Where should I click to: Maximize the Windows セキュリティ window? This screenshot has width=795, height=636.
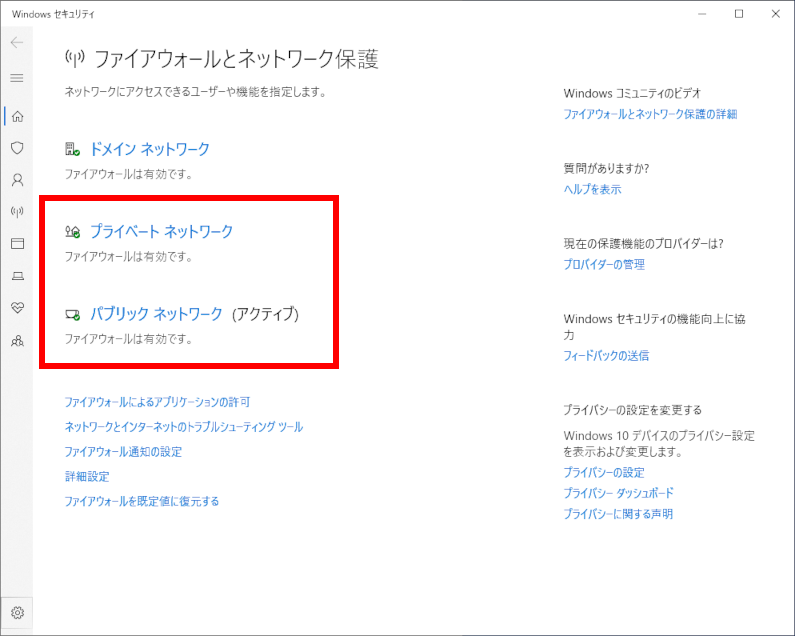[x=739, y=14]
